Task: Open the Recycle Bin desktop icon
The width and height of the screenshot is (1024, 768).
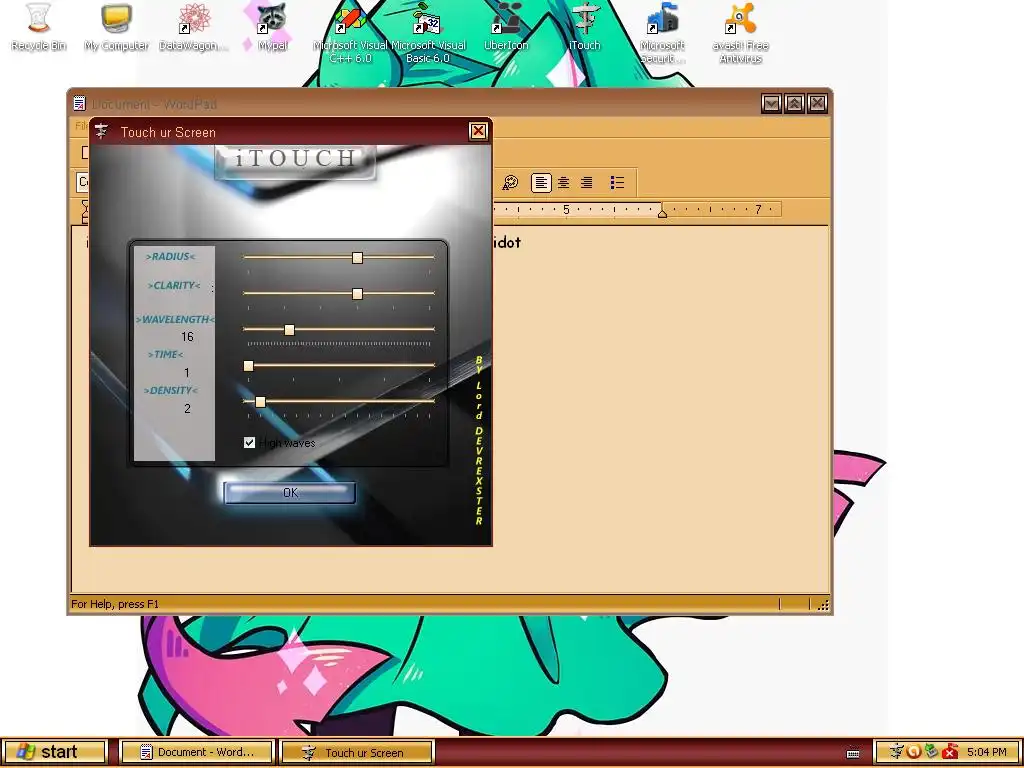Action: pyautogui.click(x=39, y=27)
